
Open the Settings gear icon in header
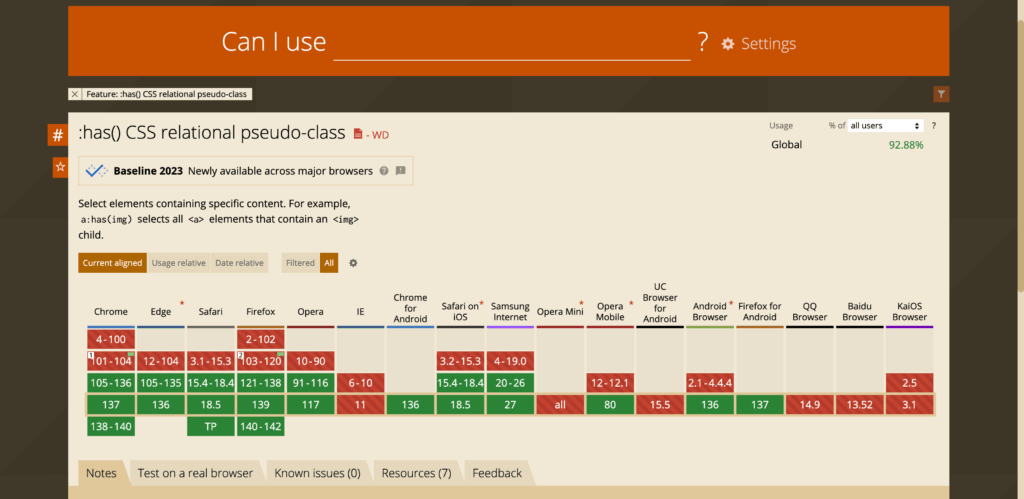pyautogui.click(x=728, y=44)
